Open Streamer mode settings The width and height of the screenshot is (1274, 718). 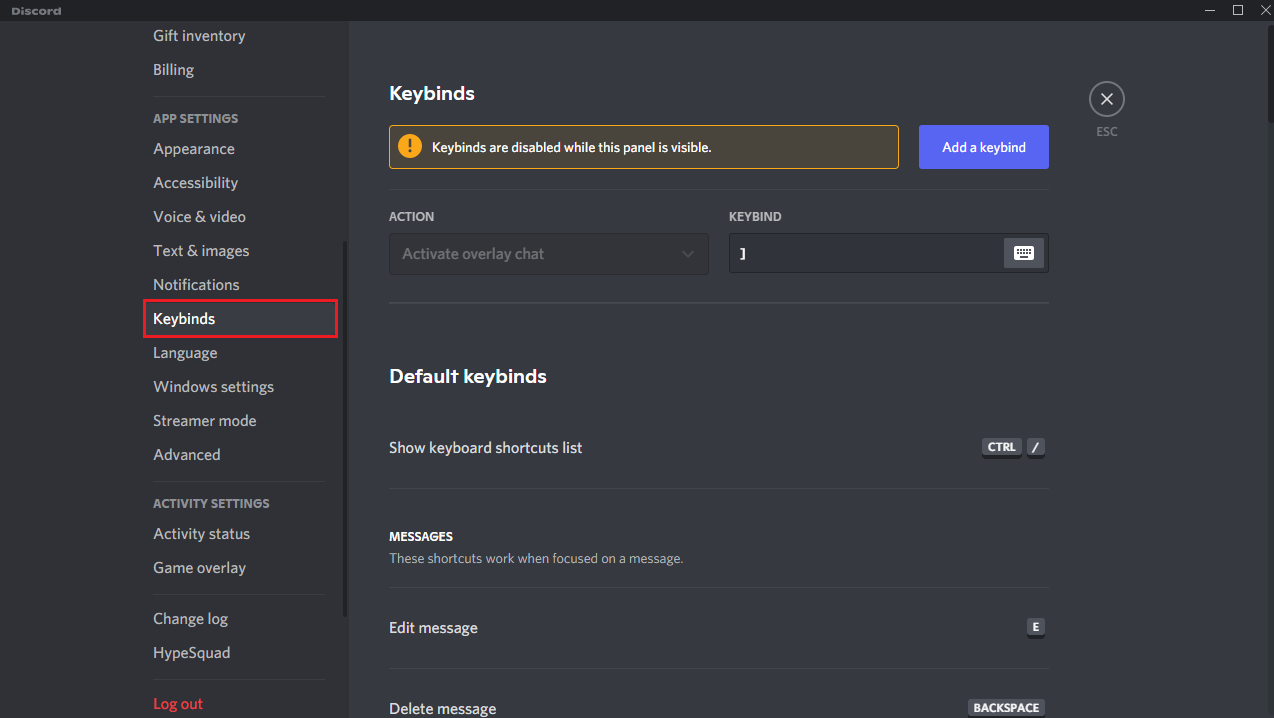(204, 420)
